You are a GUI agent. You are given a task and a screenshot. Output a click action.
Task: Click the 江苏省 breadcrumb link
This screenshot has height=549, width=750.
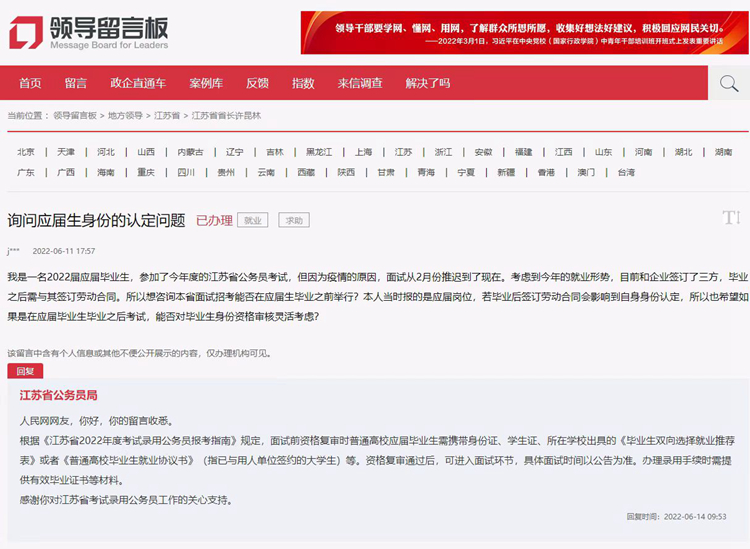pyautogui.click(x=167, y=116)
